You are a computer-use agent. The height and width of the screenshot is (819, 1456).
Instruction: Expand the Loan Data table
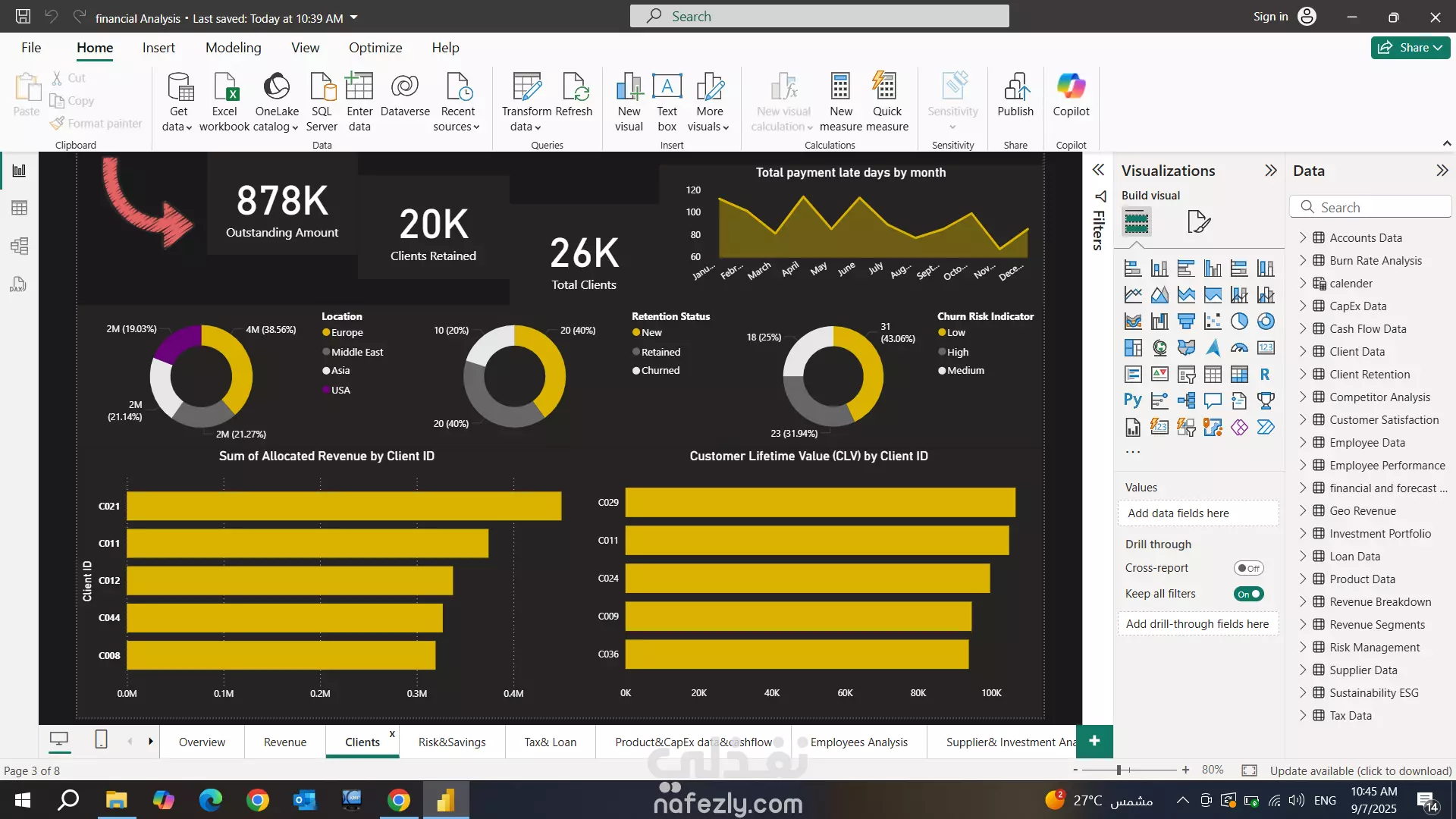pyautogui.click(x=1303, y=556)
